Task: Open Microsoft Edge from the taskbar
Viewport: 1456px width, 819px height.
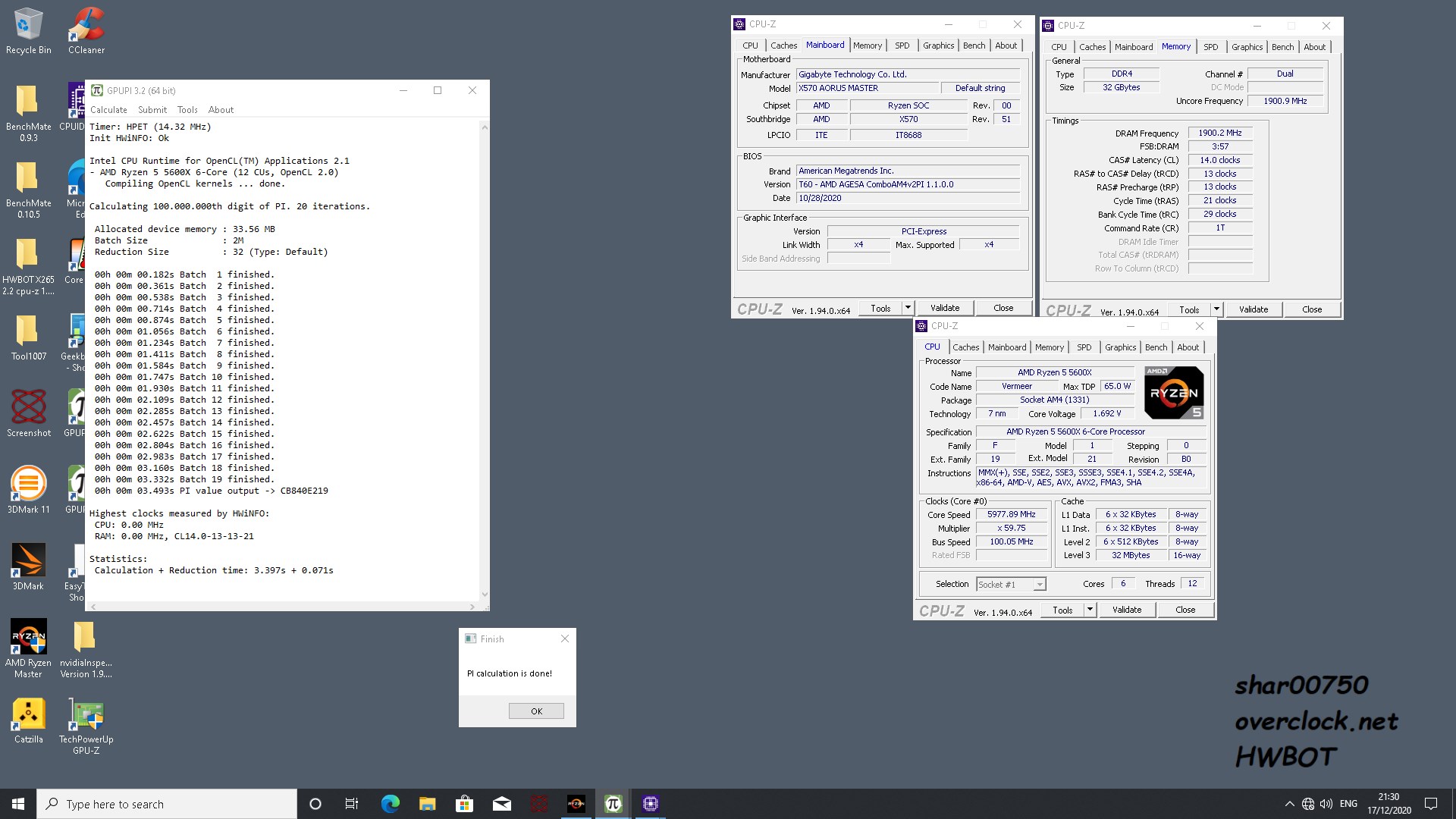Action: tap(390, 804)
